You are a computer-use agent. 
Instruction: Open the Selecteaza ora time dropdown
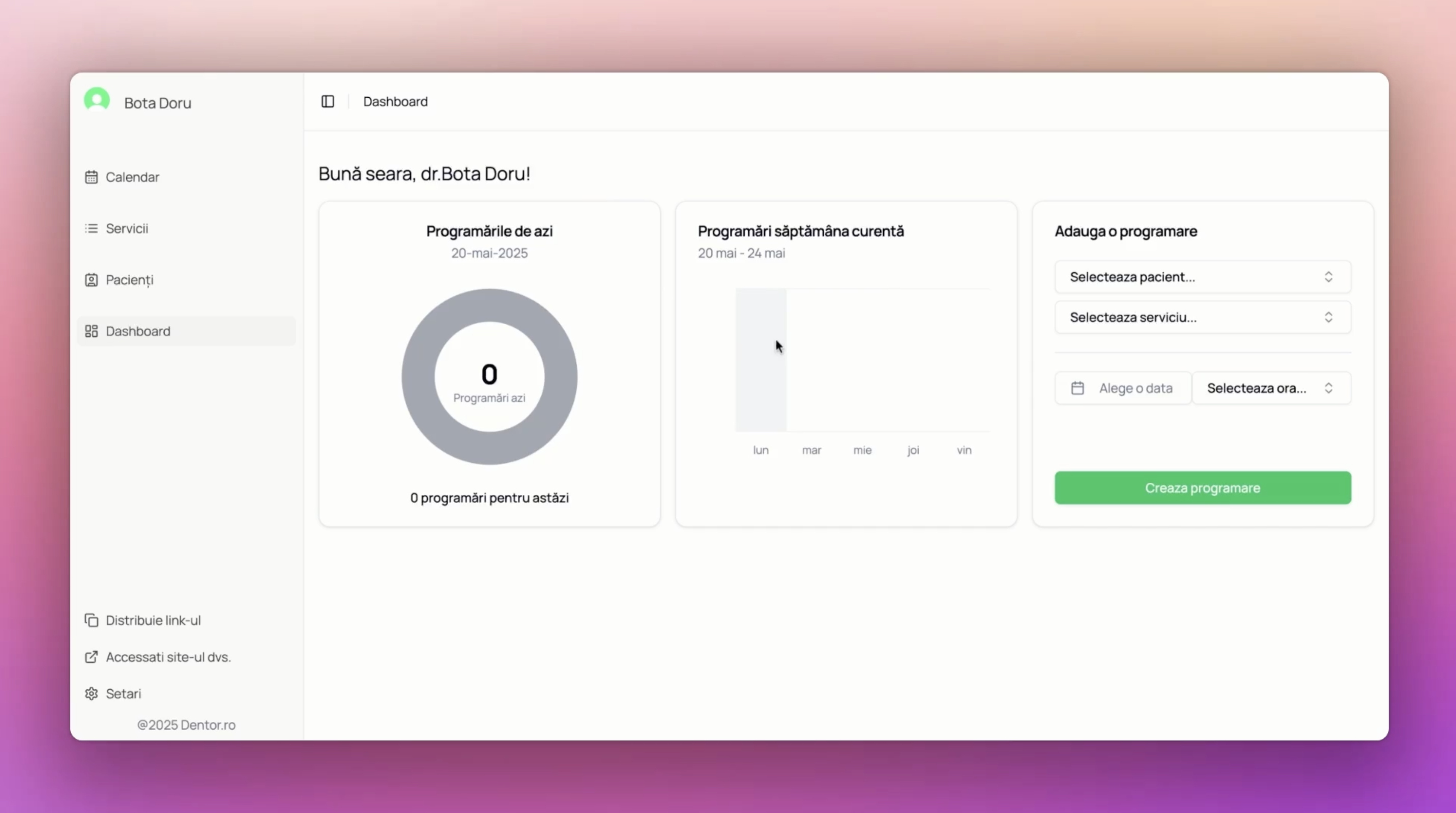point(1271,388)
